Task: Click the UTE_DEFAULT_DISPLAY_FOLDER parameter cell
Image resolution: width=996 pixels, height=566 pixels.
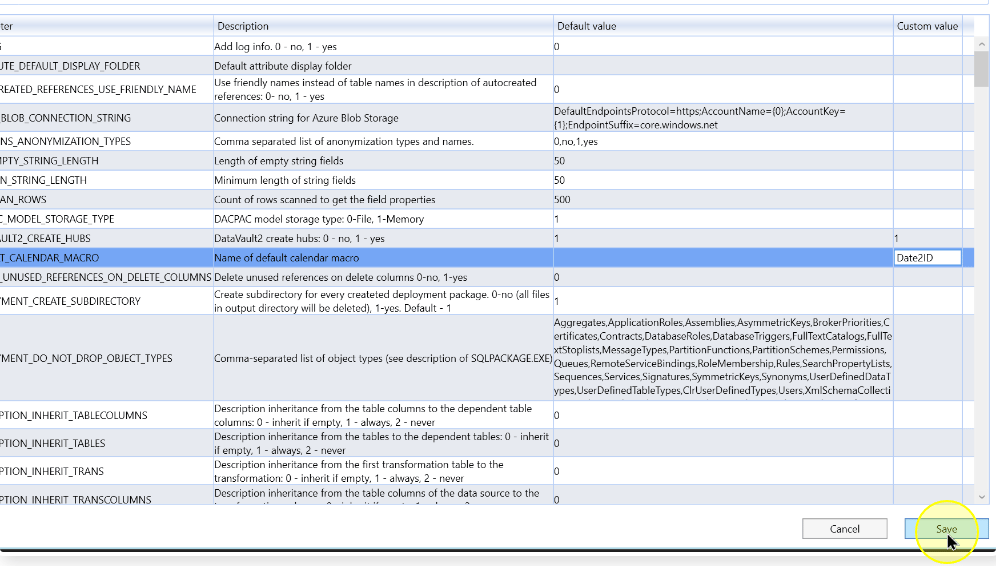Action: (x=106, y=65)
